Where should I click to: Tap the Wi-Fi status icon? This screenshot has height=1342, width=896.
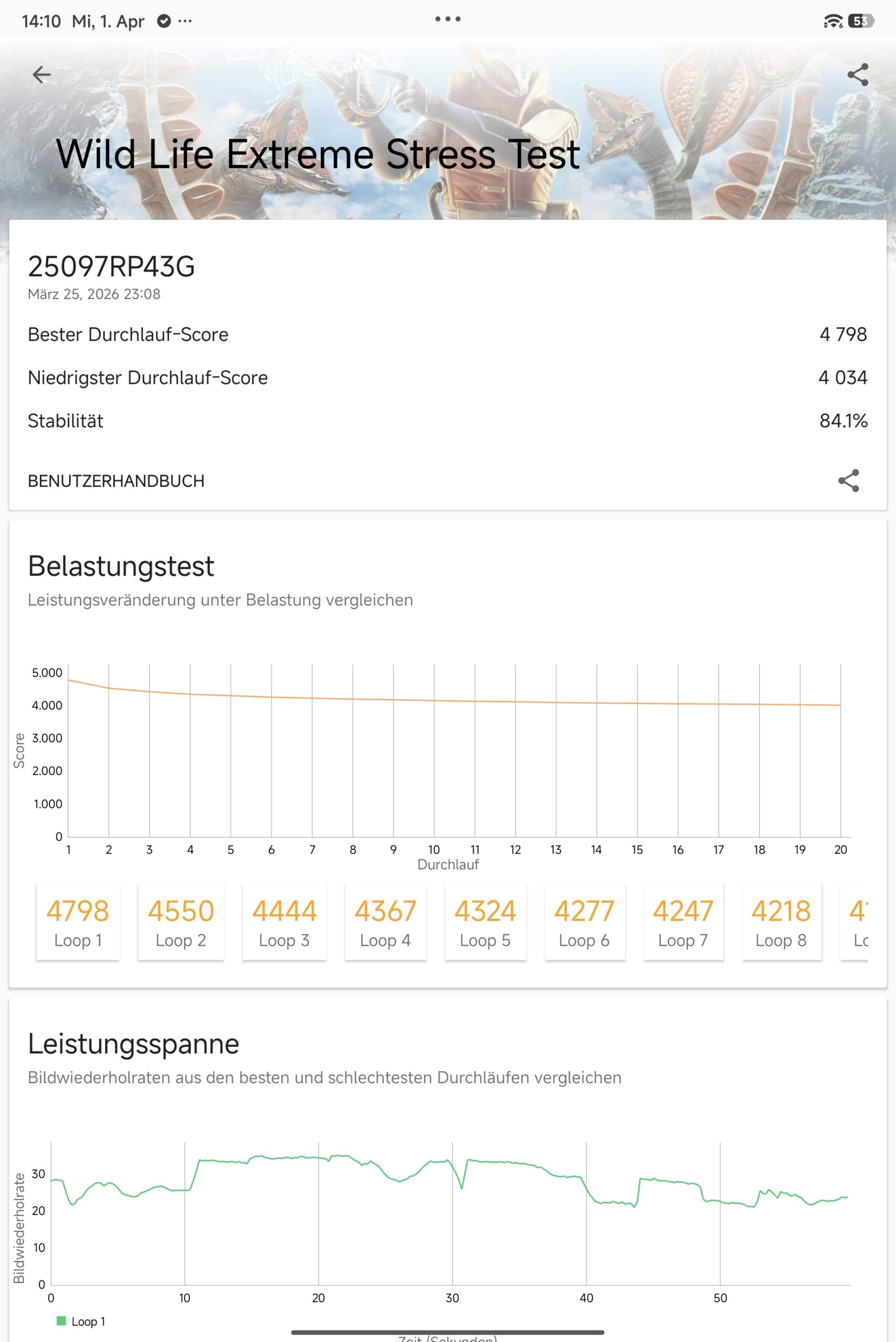pos(832,21)
